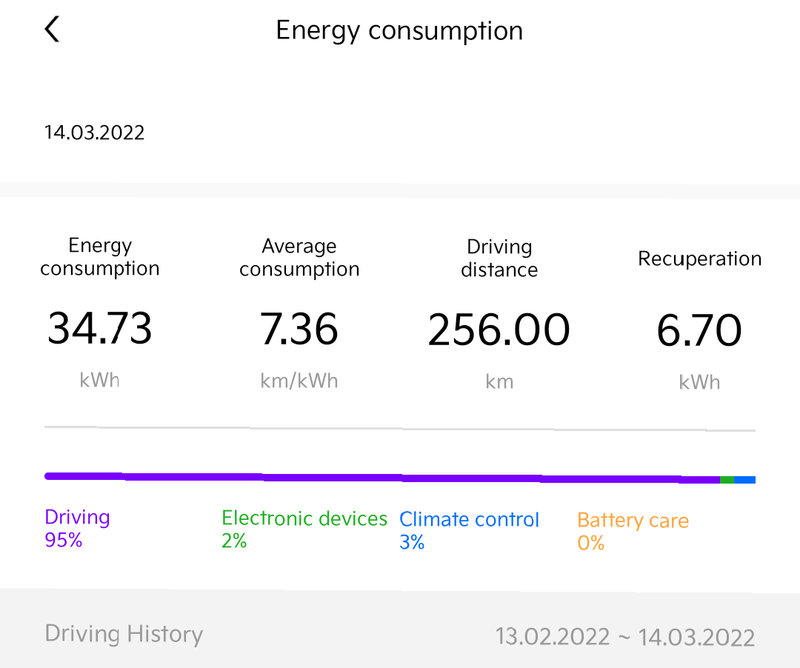Tap the Energy consumption page title

click(399, 30)
